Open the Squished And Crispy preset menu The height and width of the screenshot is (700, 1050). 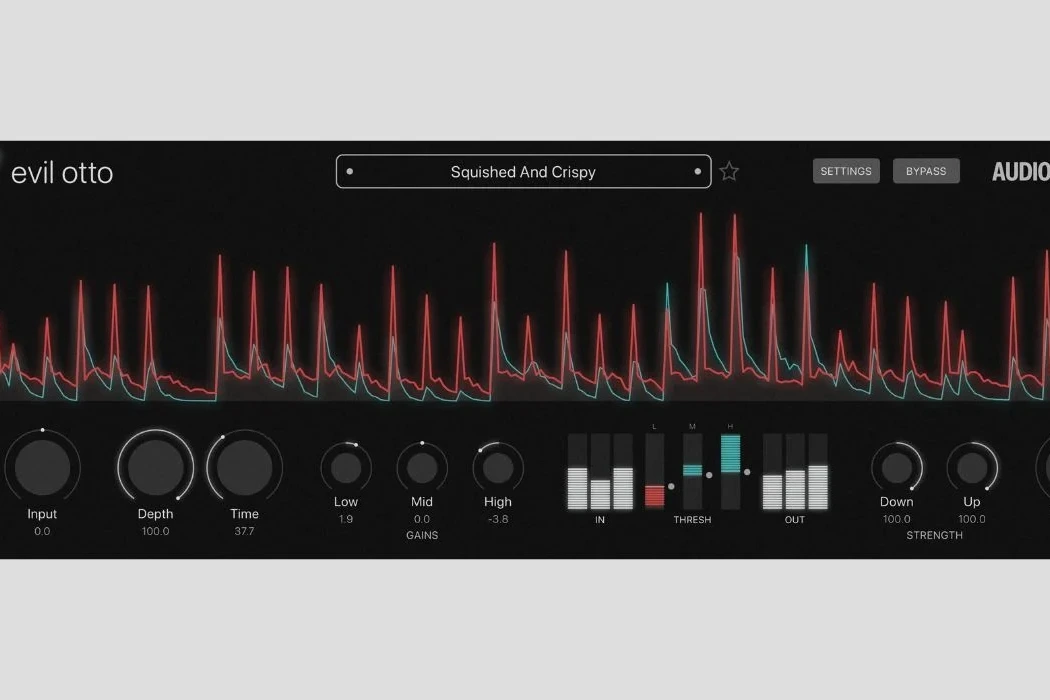pos(523,172)
